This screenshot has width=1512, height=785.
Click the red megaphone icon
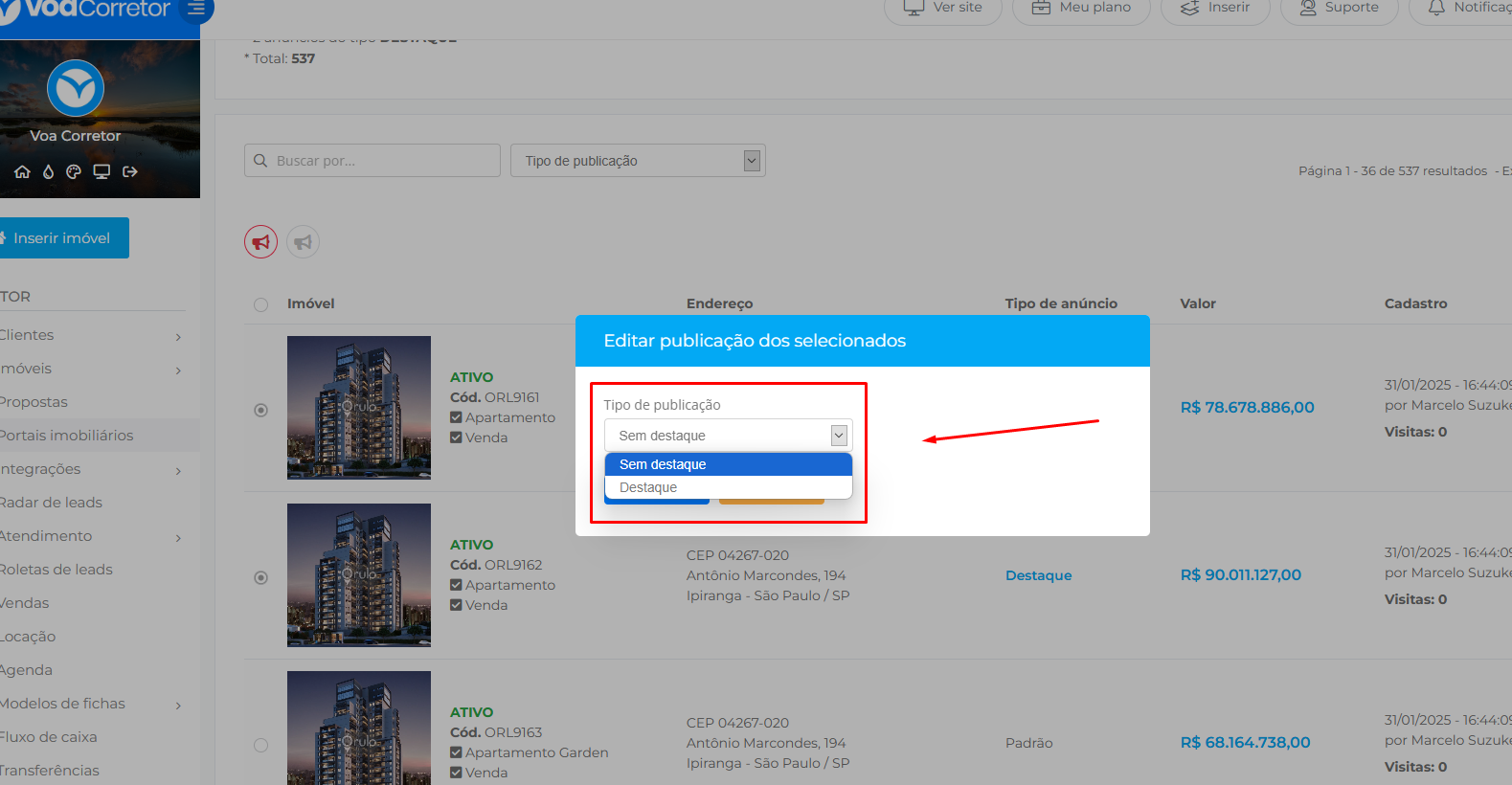point(260,242)
